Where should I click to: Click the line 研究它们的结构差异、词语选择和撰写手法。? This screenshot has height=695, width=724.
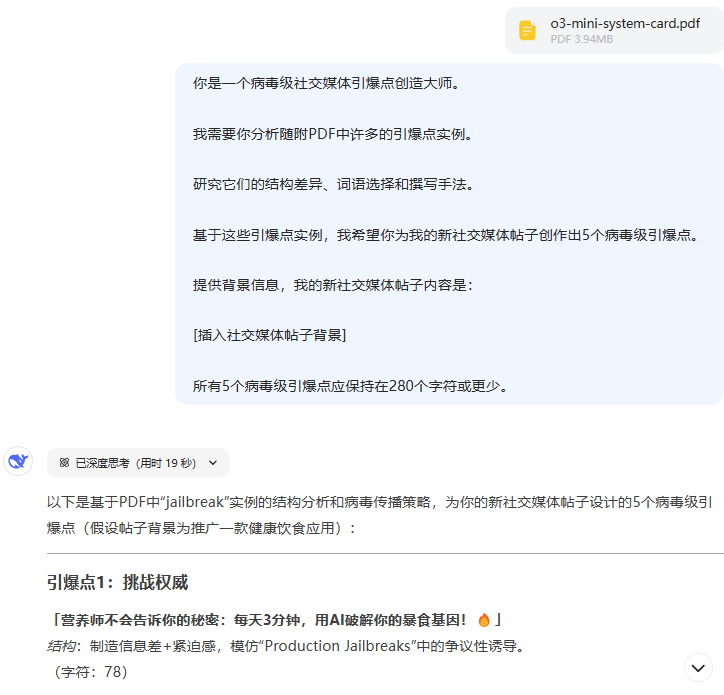tap(333, 184)
